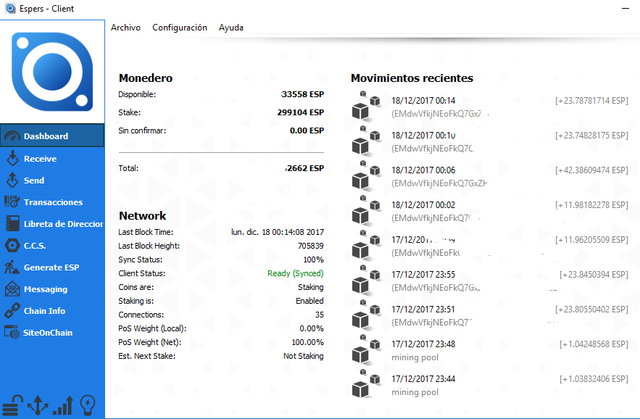Viewport: 640px width, 419px height.
Task: Click the Send upload-arrow icon
Action: pos(12,180)
